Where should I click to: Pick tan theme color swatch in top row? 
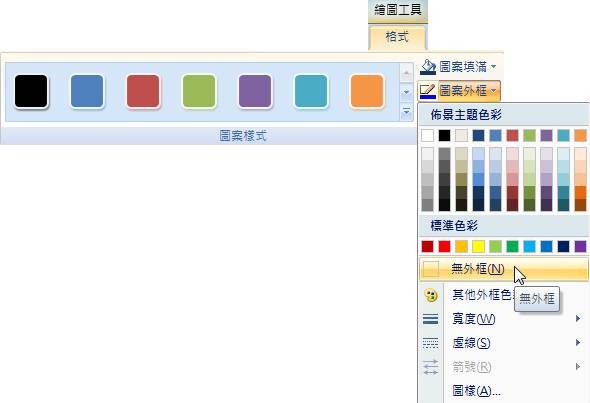pyautogui.click(x=461, y=135)
